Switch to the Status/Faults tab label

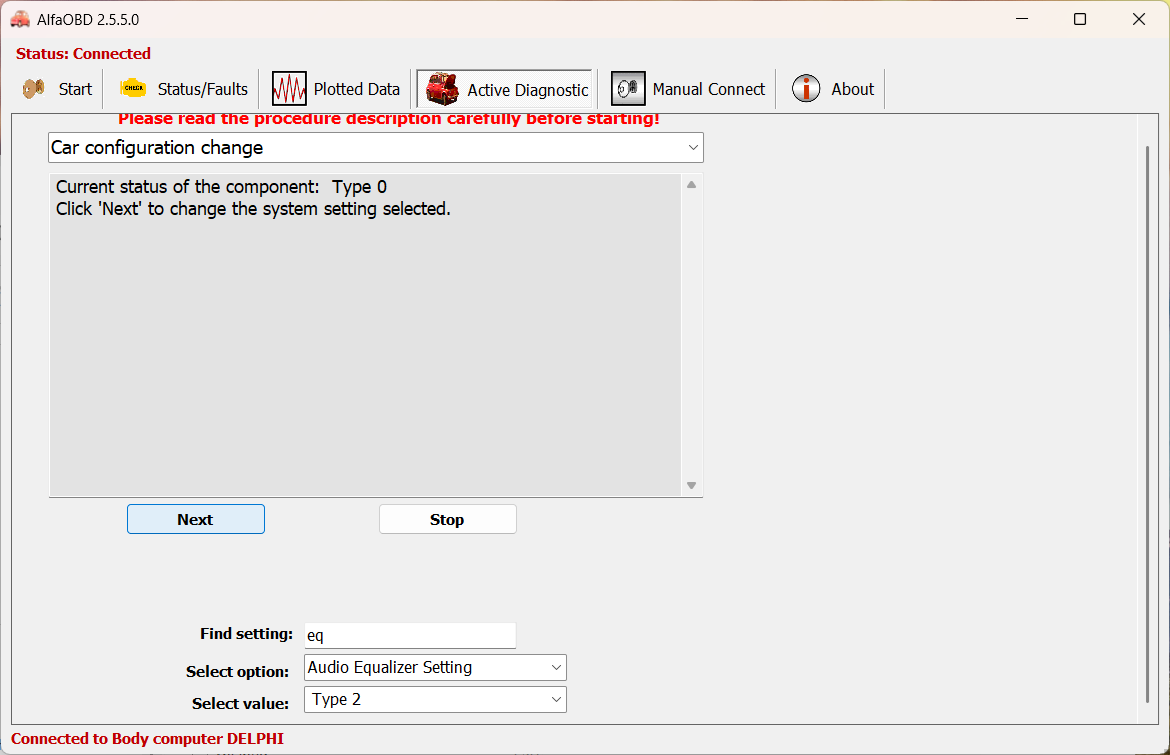pos(202,89)
